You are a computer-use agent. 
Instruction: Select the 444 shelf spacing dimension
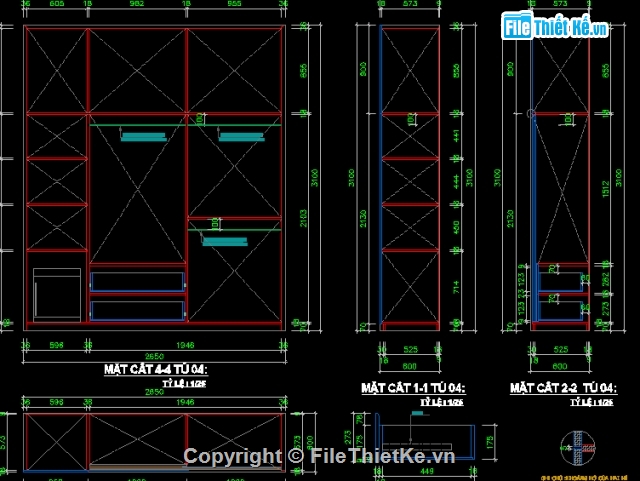pos(456,181)
